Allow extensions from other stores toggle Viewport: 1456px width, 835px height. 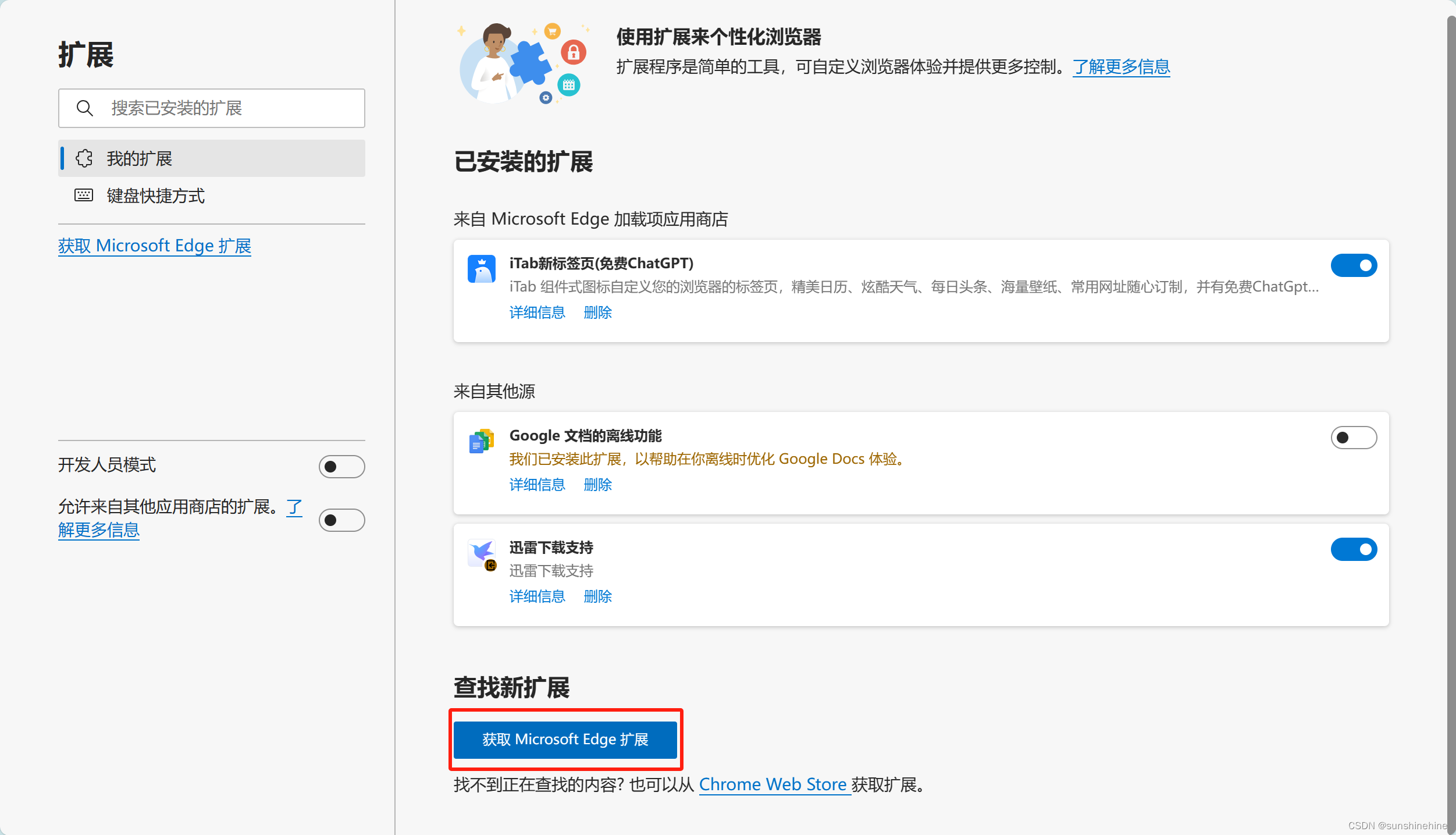point(341,520)
